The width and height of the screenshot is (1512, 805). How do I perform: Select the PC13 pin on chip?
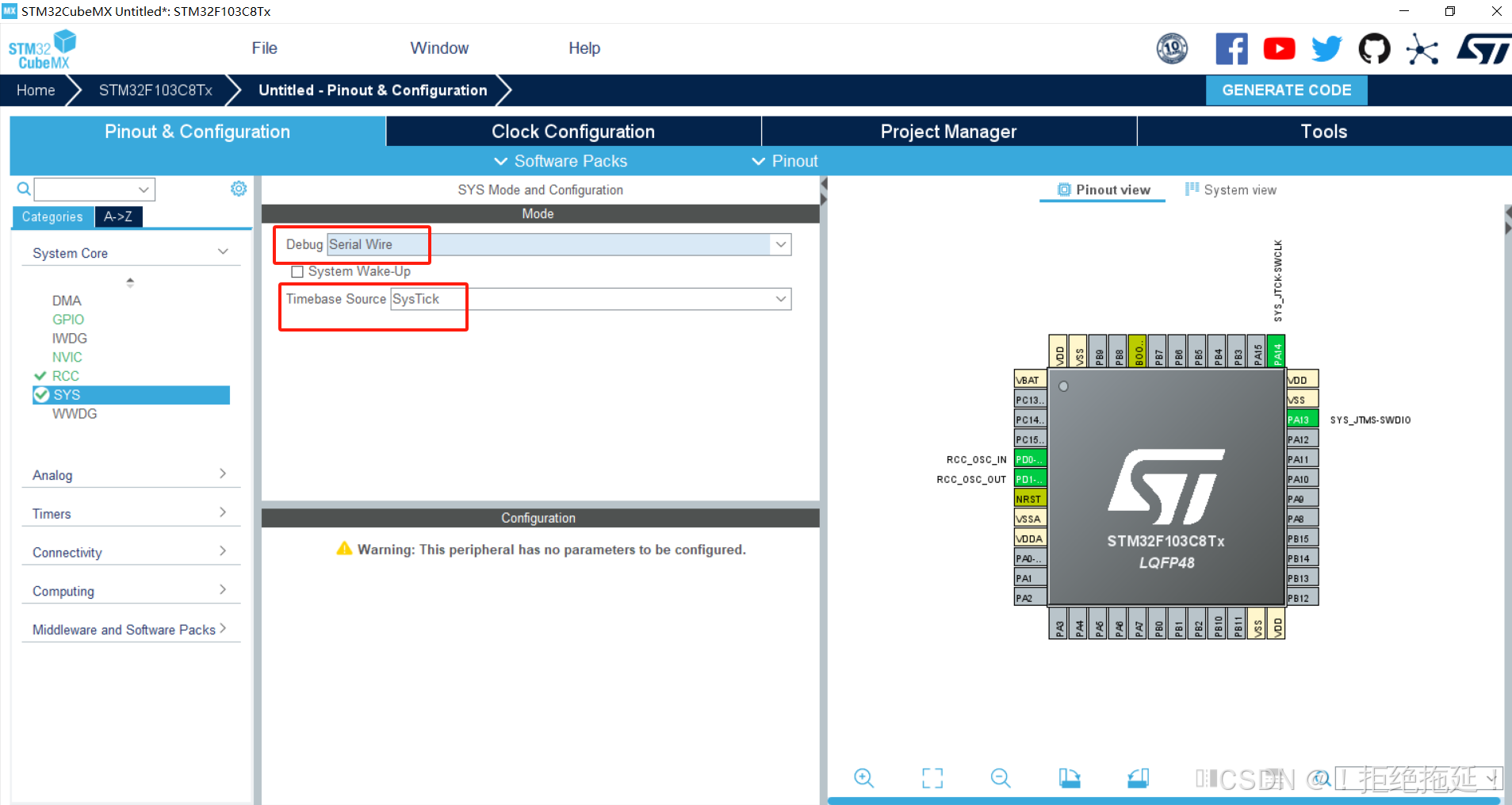pos(1030,399)
